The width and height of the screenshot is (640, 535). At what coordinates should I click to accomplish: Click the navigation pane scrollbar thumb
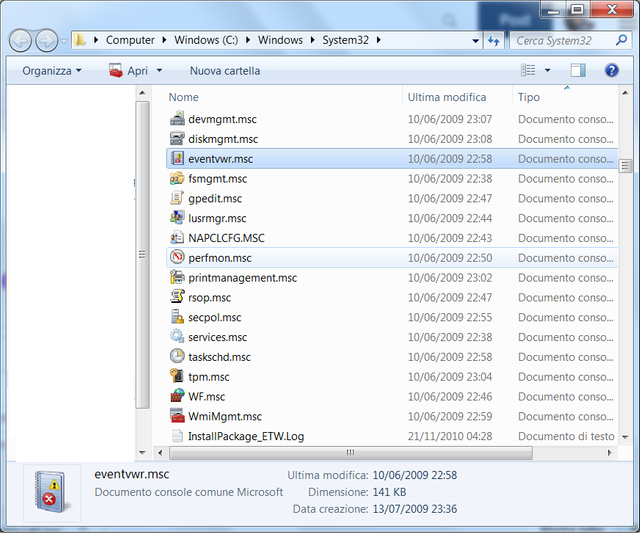[x=142, y=254]
